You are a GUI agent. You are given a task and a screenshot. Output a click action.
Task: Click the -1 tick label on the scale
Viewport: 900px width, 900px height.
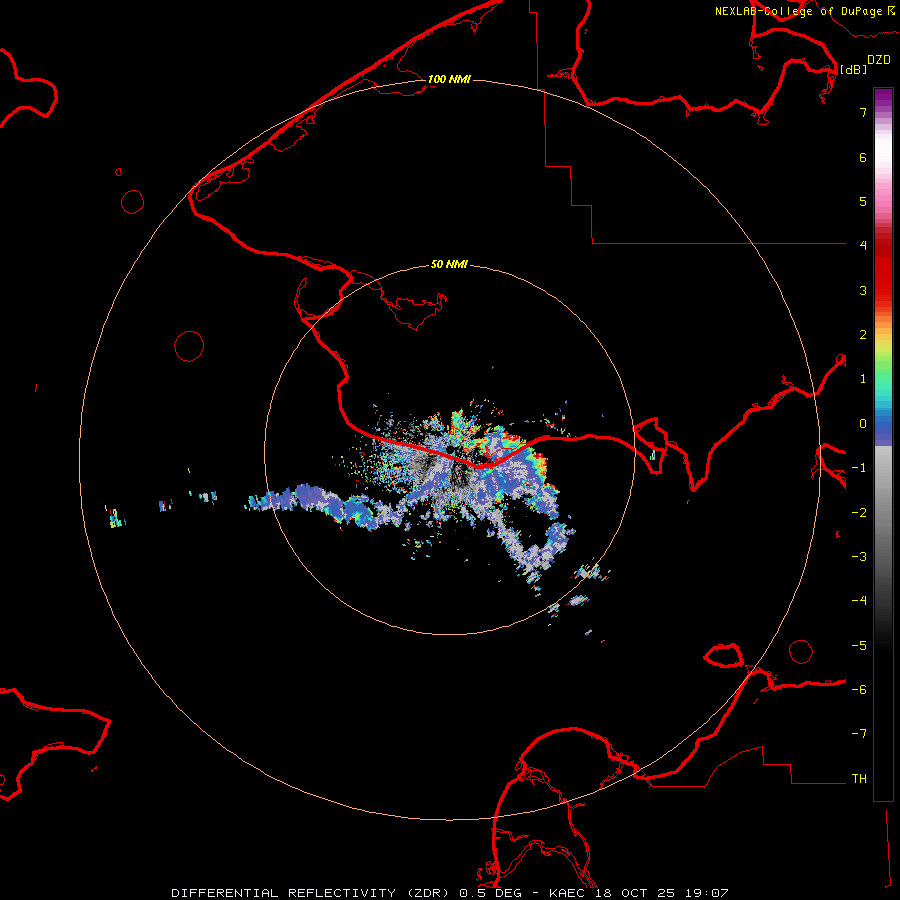pos(859,468)
